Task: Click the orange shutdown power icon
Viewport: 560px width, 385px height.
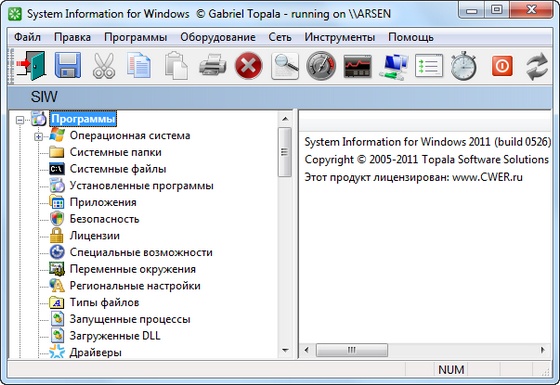Action: [502, 66]
